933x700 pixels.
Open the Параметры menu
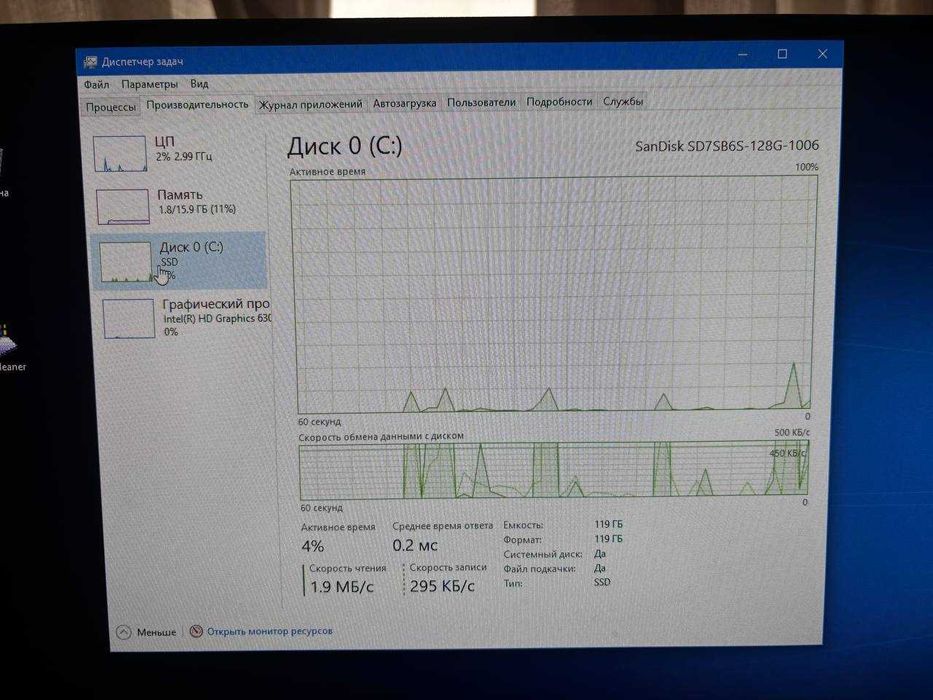149,84
